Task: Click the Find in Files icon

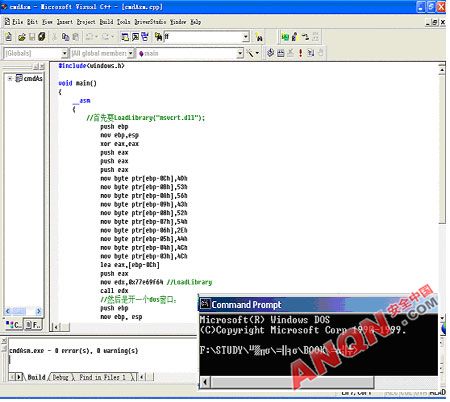Action: [x=158, y=37]
